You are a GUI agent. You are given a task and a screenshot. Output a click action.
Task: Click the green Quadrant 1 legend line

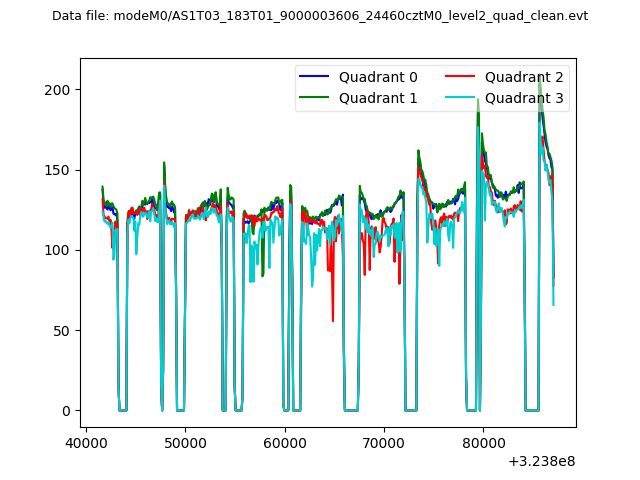pos(316,98)
